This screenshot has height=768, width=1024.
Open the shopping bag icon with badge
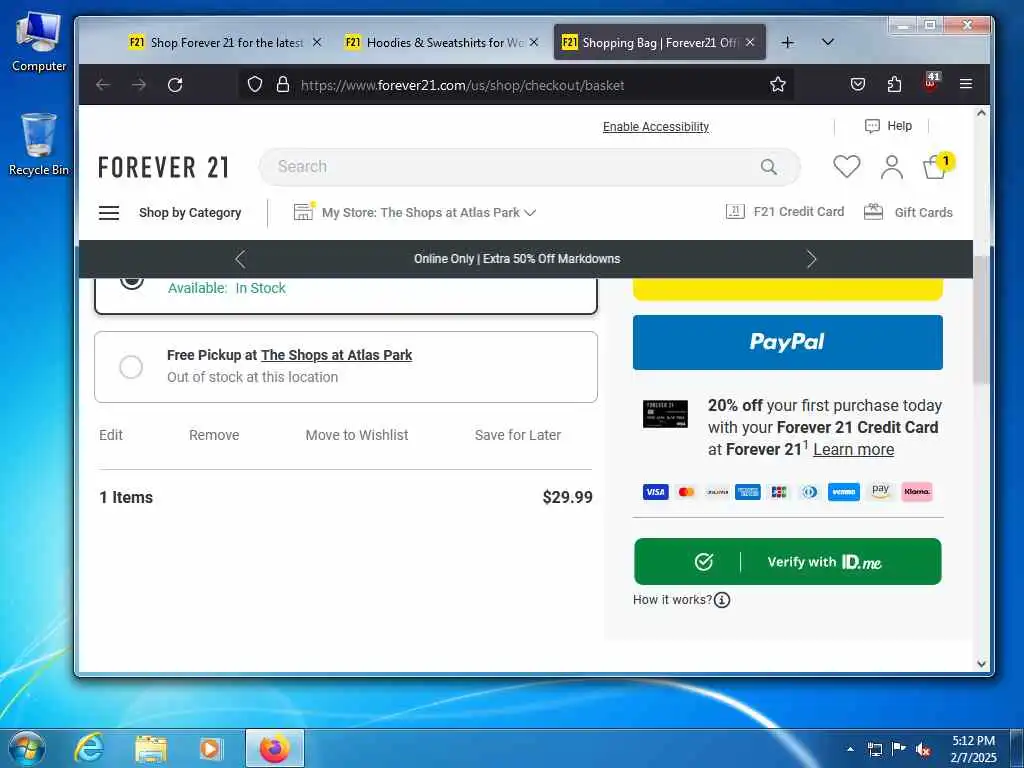[x=938, y=167]
